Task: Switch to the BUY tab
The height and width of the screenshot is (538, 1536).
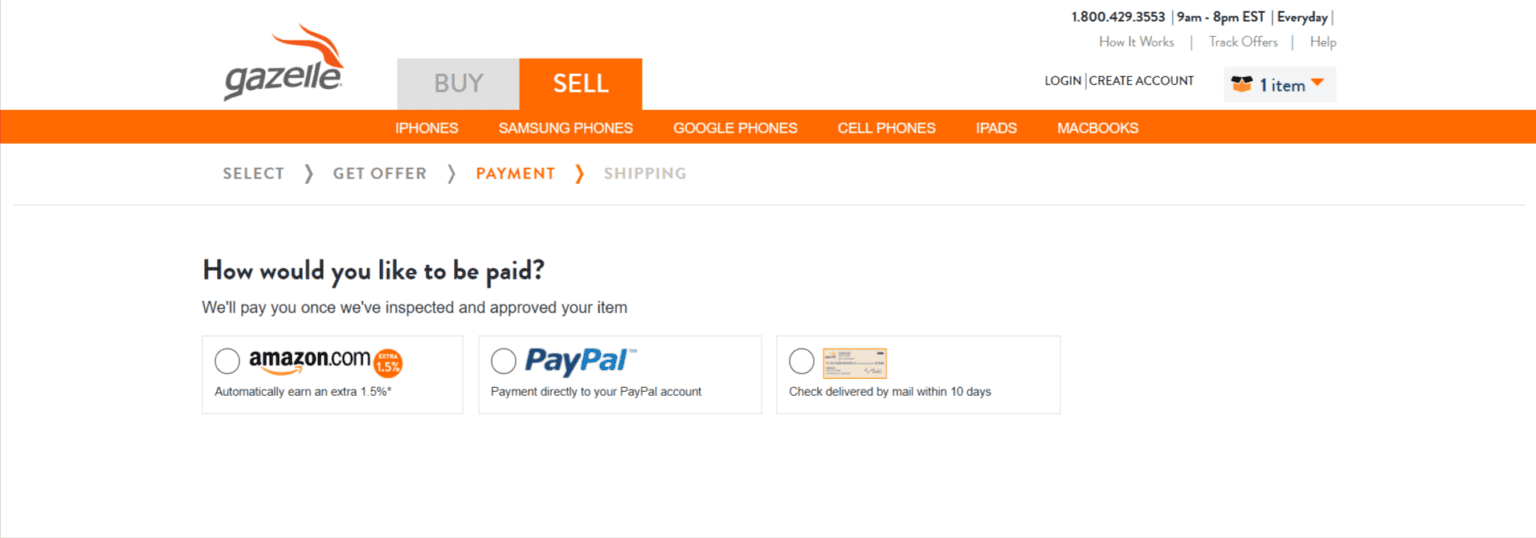Action: pos(458,84)
